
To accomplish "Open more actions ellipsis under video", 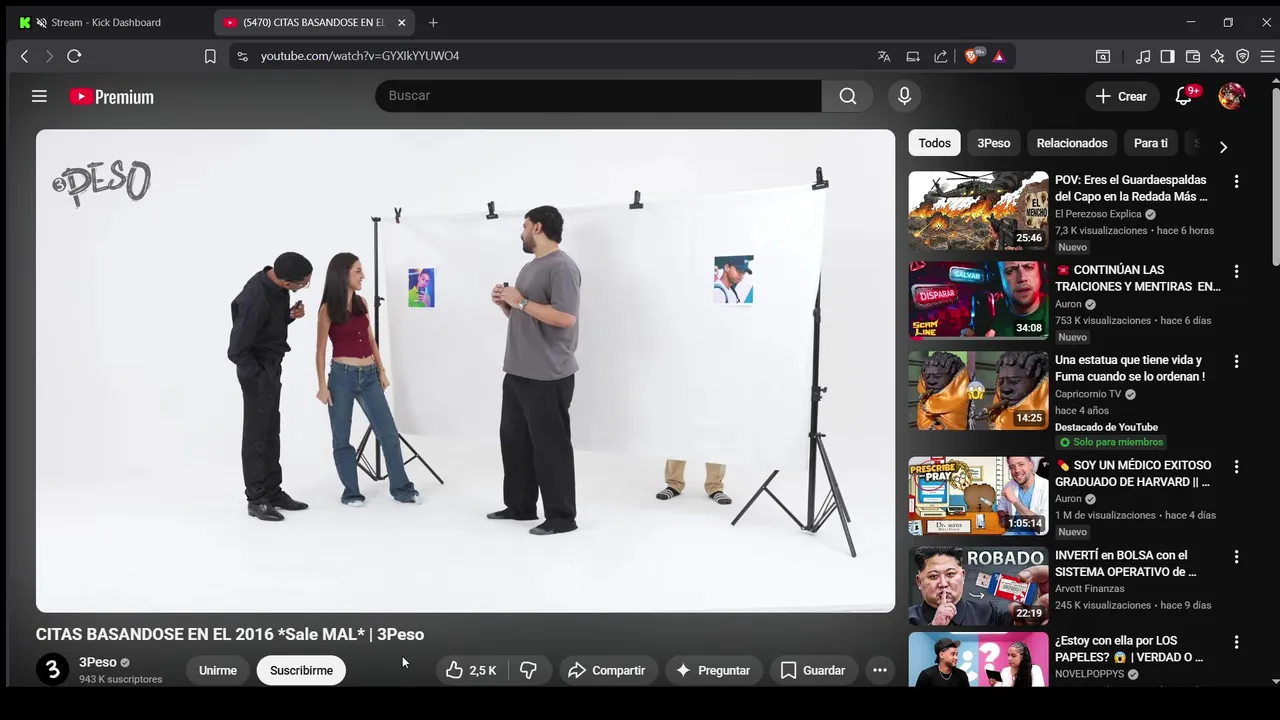I will [x=880, y=670].
